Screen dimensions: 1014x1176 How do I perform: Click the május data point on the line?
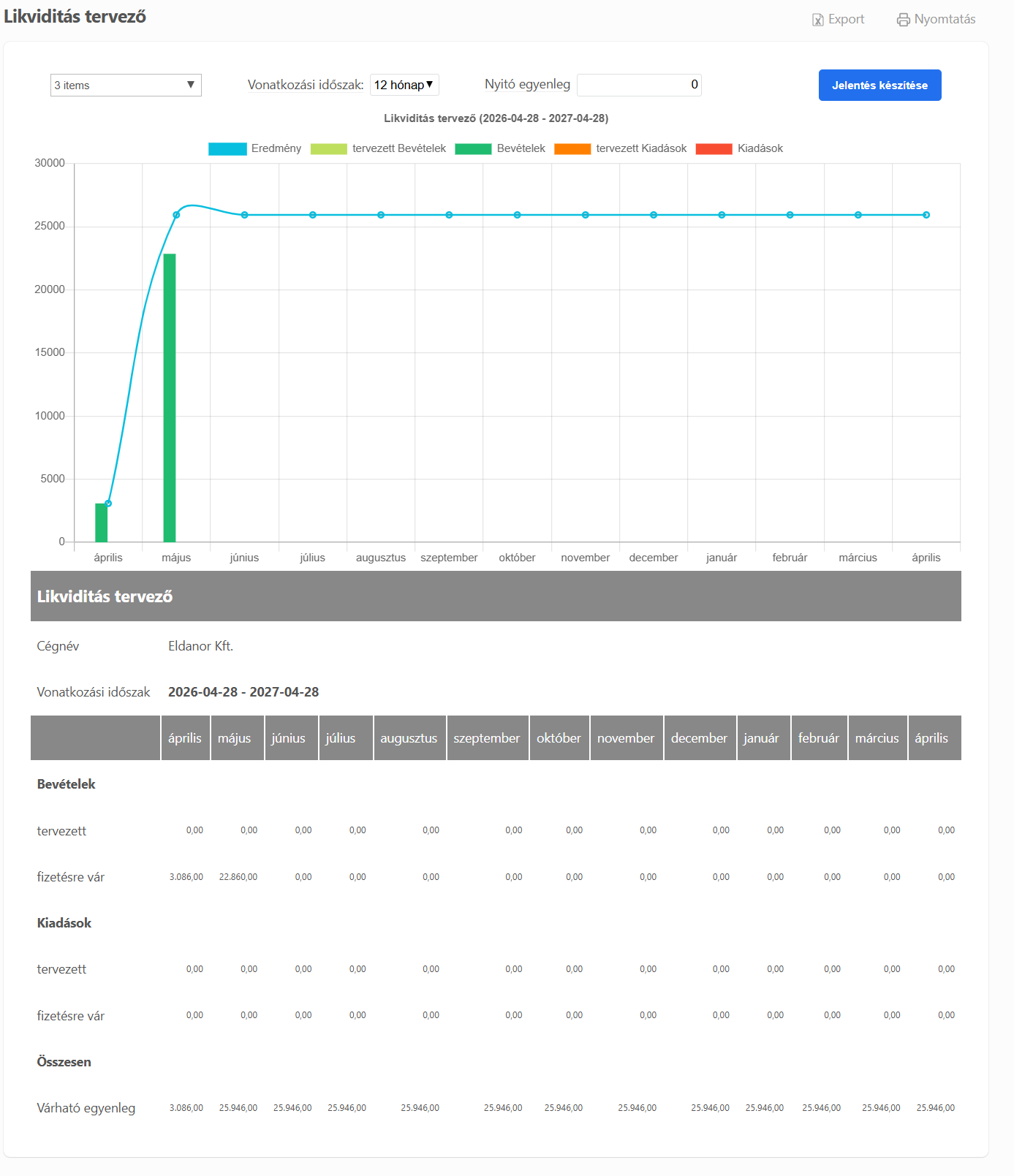[x=176, y=215]
